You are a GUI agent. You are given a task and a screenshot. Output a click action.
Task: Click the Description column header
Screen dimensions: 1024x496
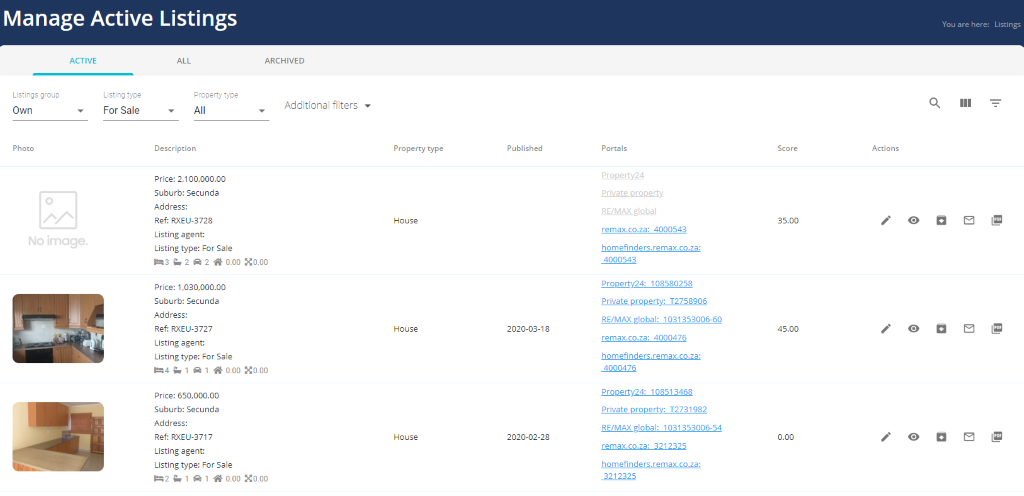[x=175, y=148]
